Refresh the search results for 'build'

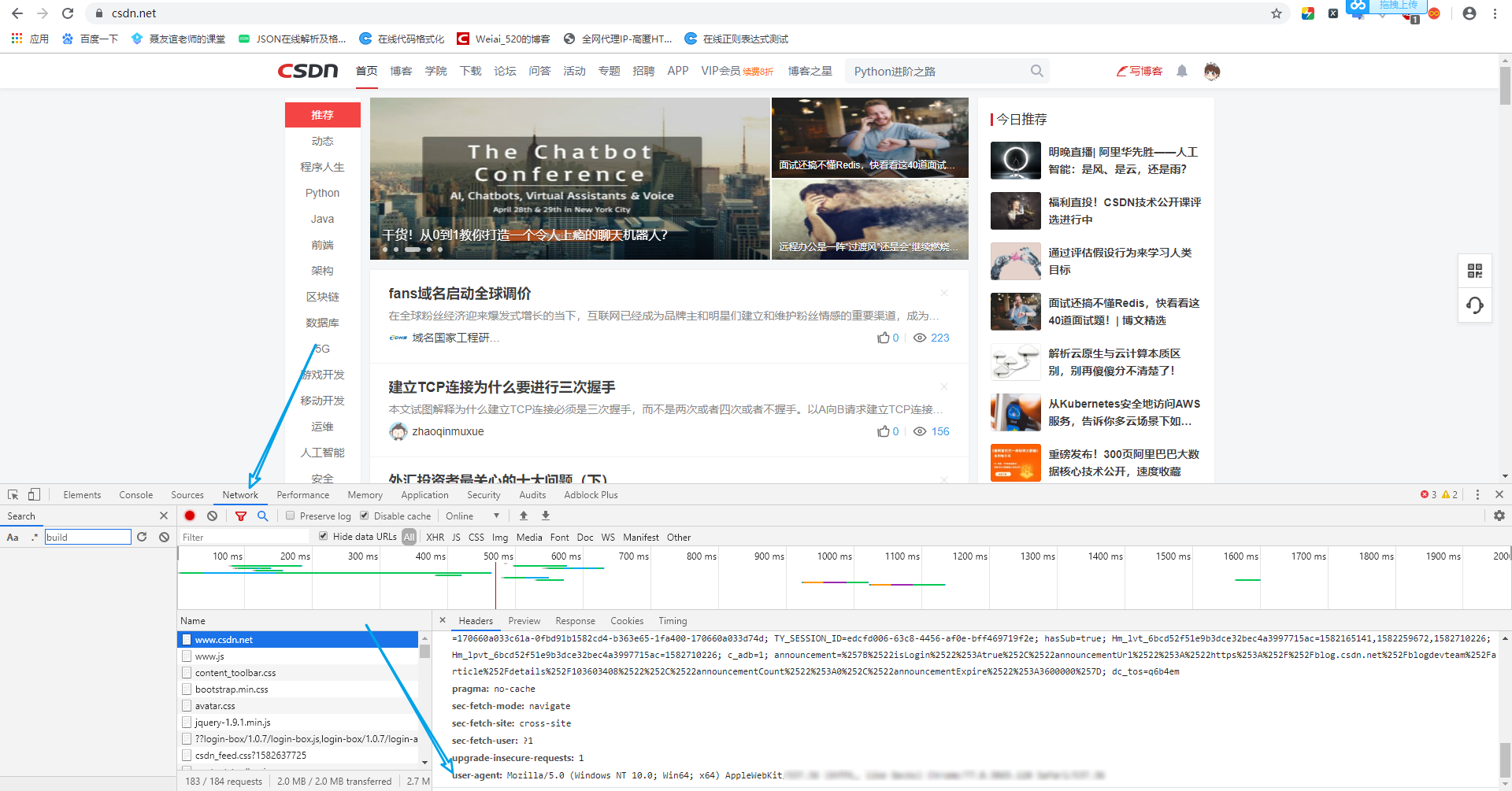[x=142, y=537]
